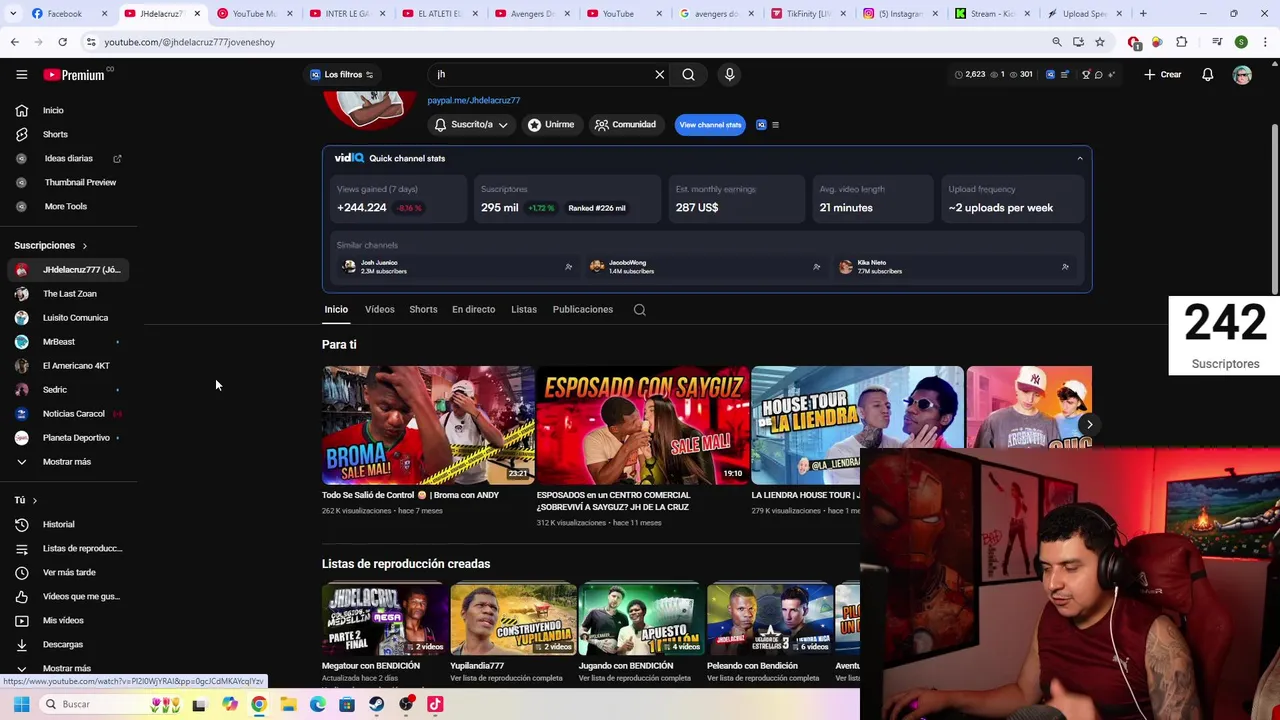The image size is (1280, 720).
Task: Expand Suscripciones section arrow
Action: click(x=84, y=245)
